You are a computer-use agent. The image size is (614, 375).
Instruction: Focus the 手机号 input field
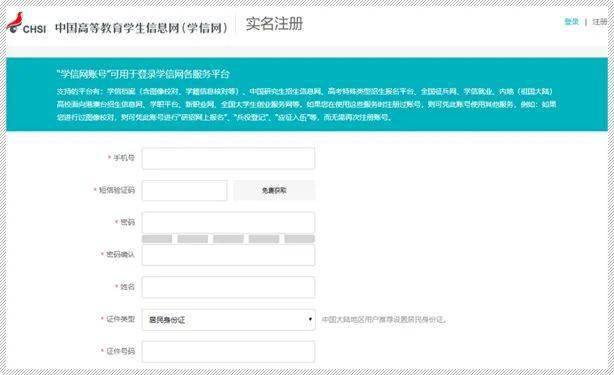pyautogui.click(x=228, y=158)
